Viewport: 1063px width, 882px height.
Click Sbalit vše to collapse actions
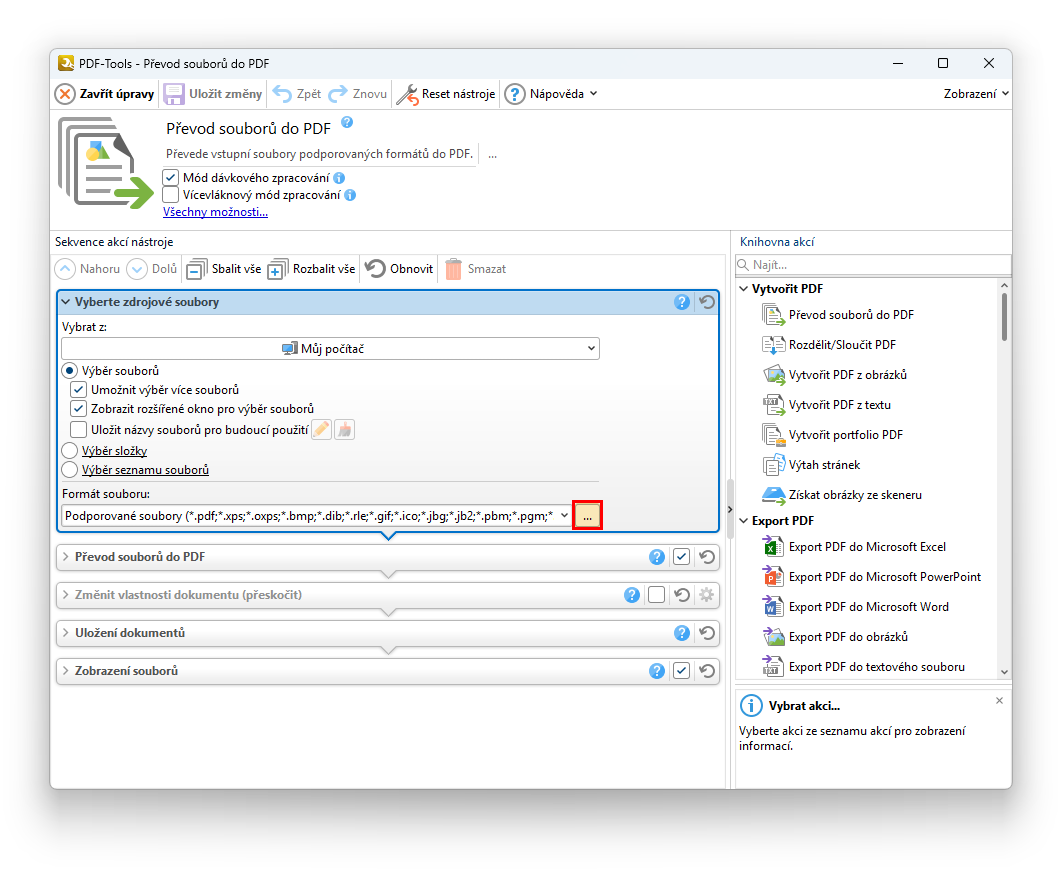[x=224, y=269]
